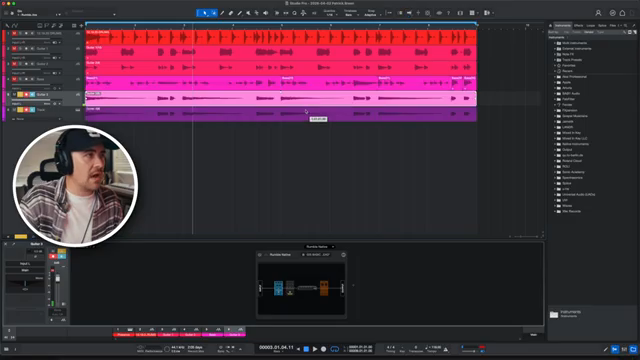
Task: Click the pencil icon in bottom bar
Action: [606, 349]
